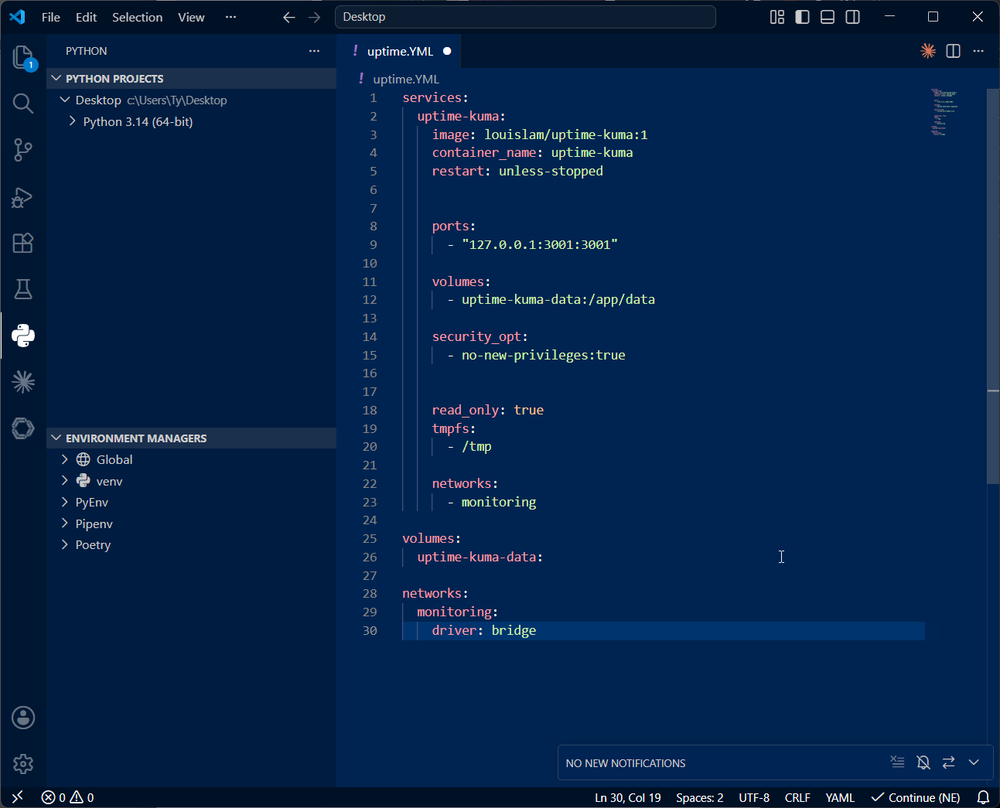Click the arrows icon in notification center
The width and height of the screenshot is (1000, 808).
[x=948, y=762]
